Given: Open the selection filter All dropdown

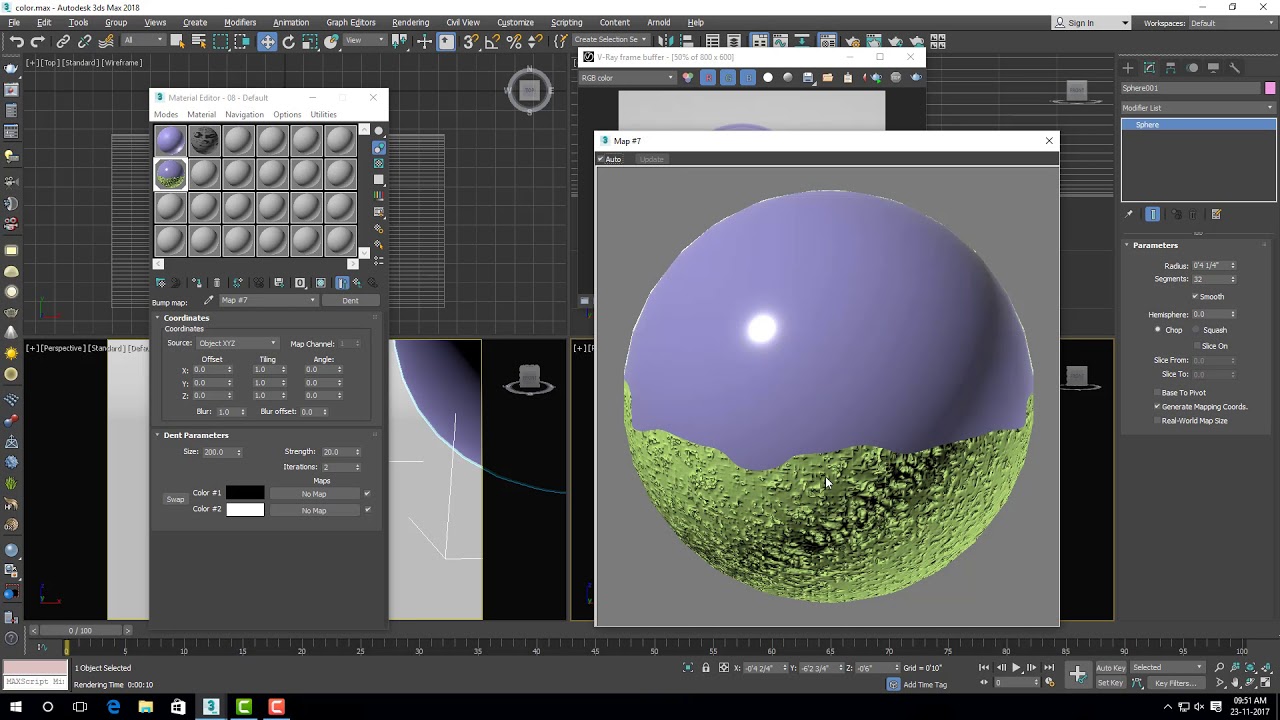Looking at the screenshot, I should [143, 41].
